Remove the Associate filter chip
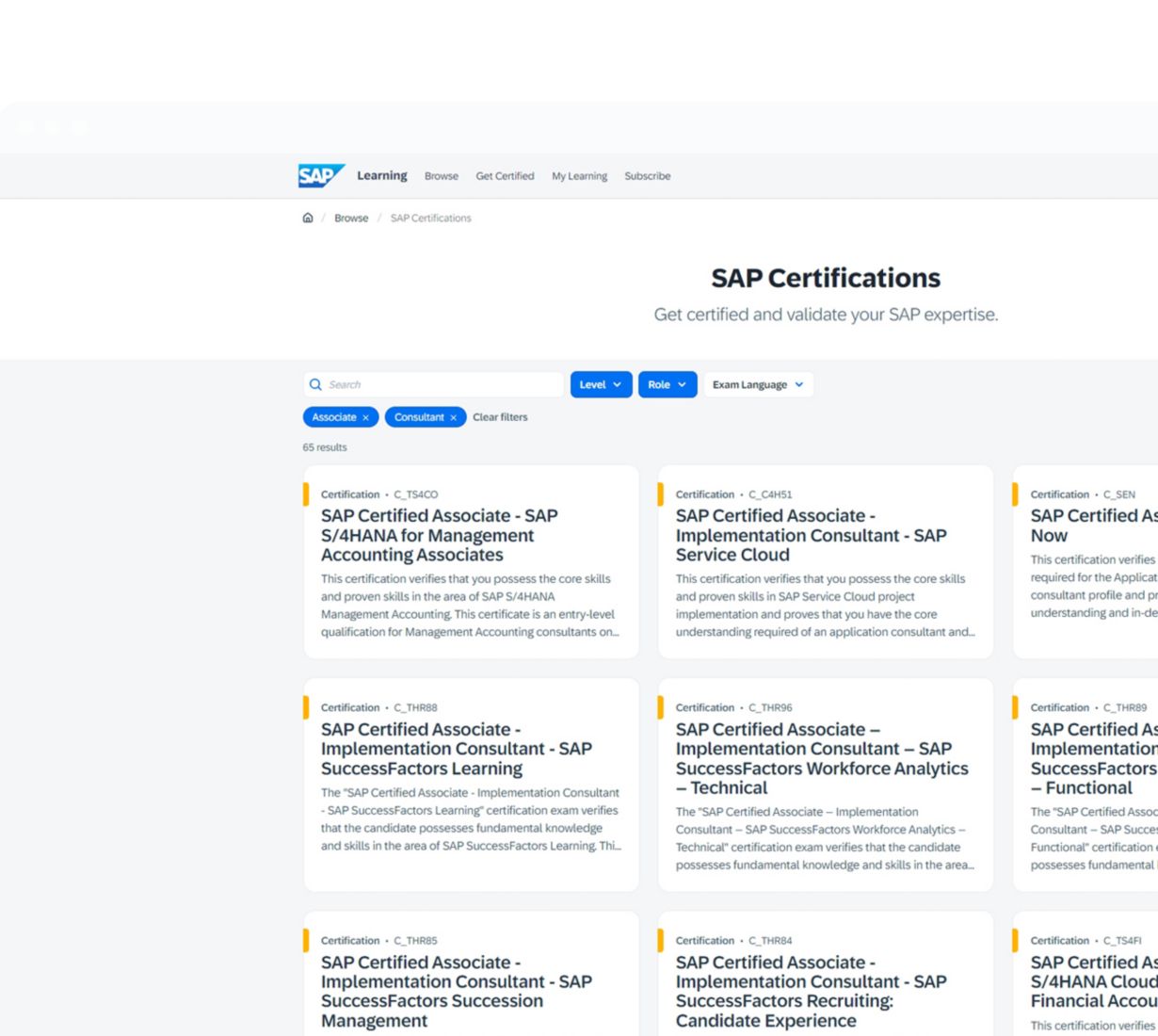 coord(365,417)
